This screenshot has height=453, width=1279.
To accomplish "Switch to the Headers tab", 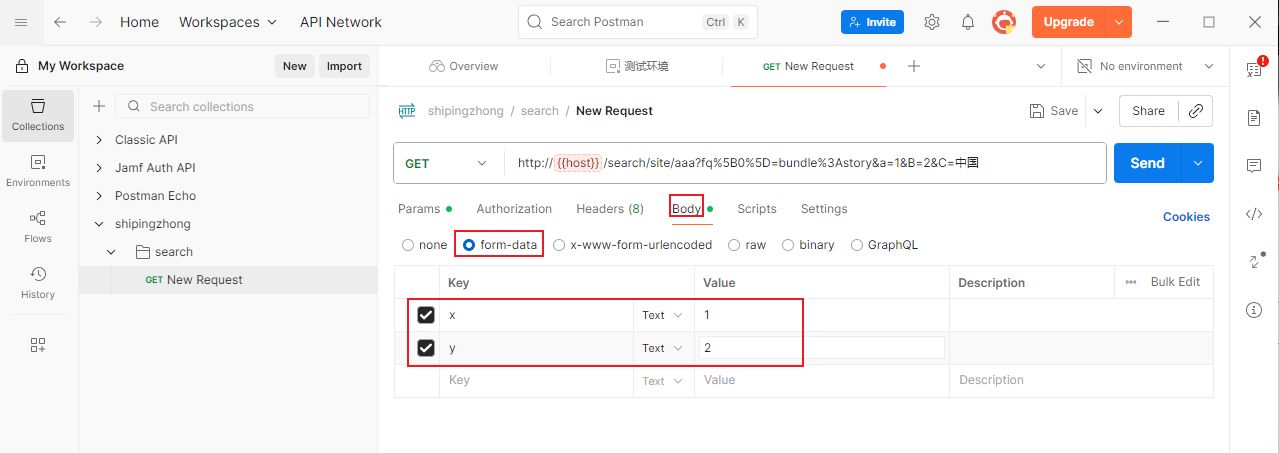I will click(609, 209).
